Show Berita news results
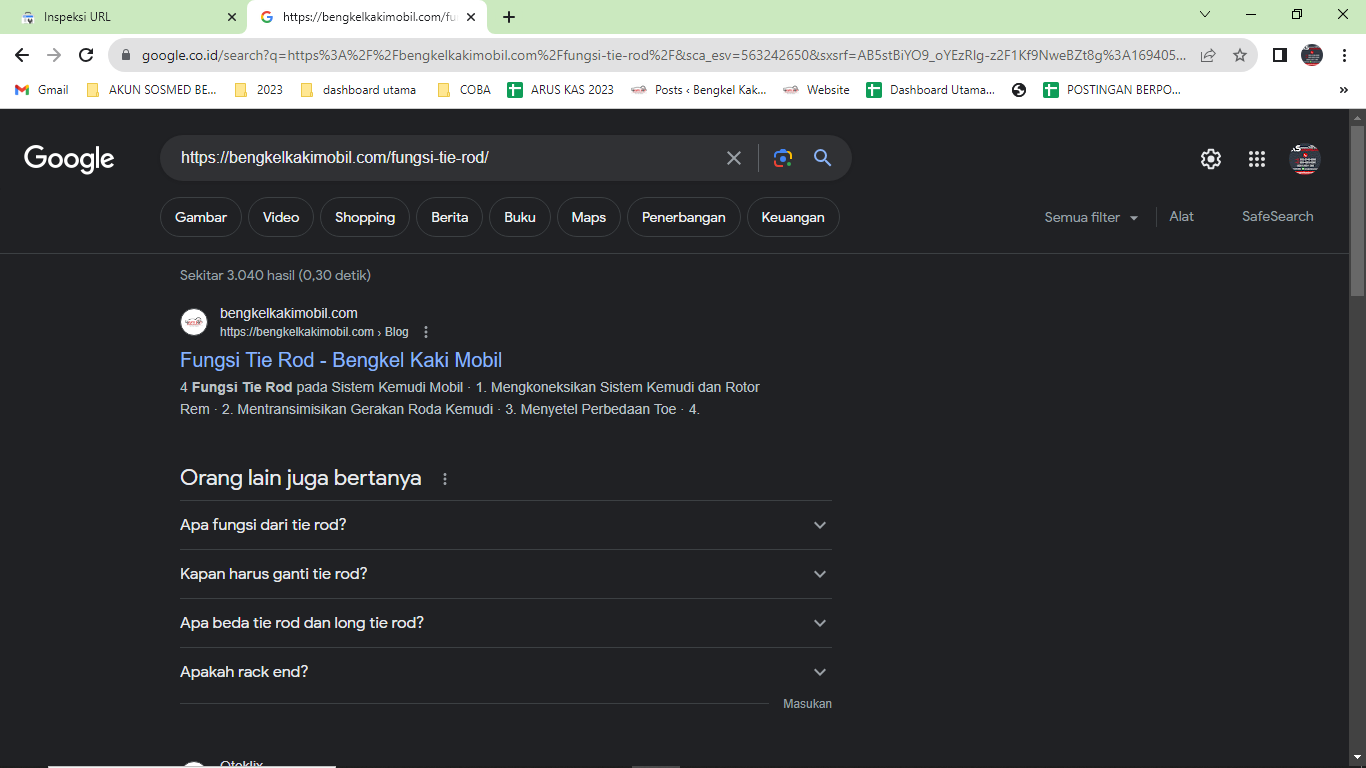This screenshot has width=1366, height=768. [450, 217]
